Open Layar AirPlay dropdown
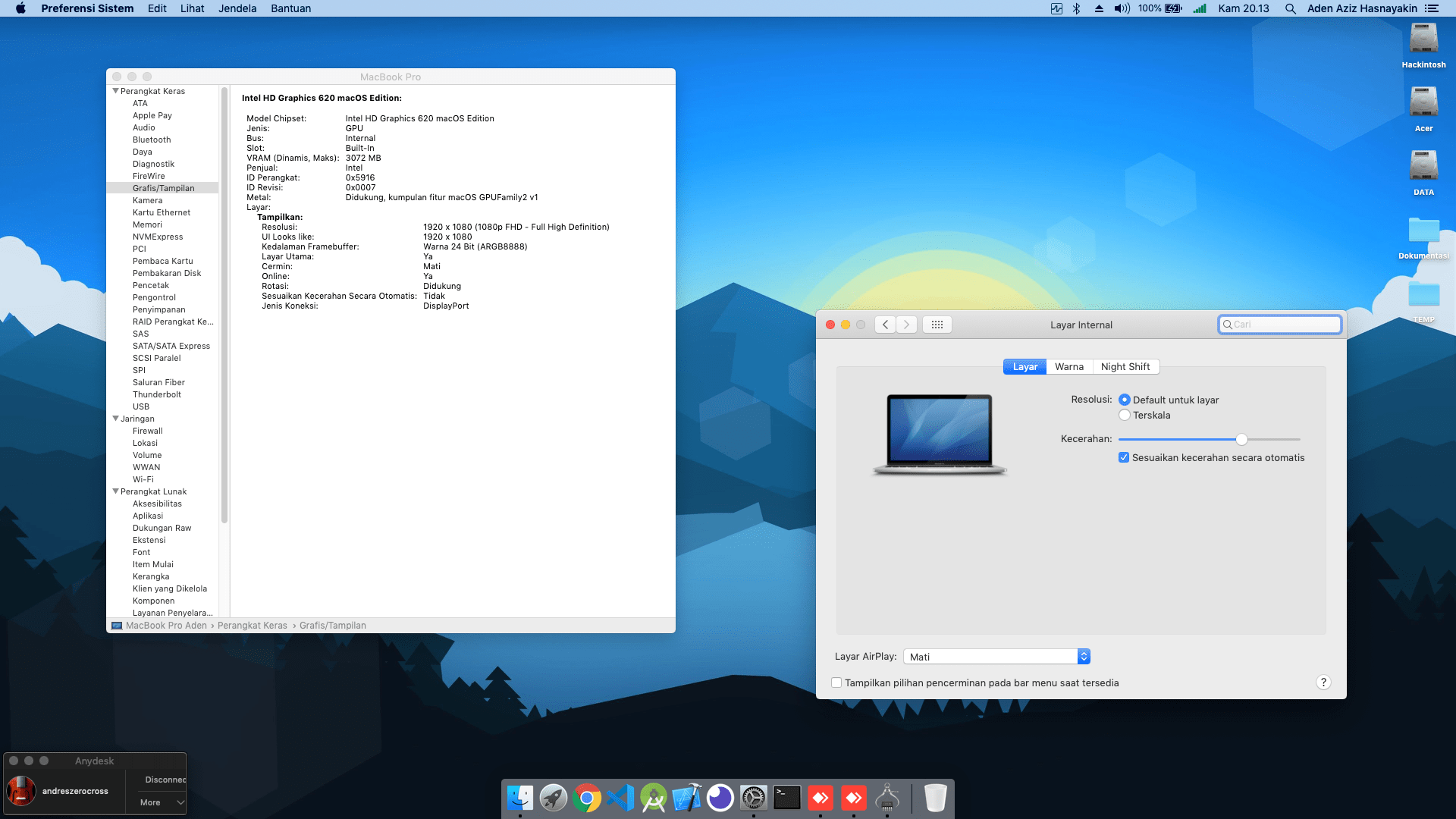 point(996,657)
